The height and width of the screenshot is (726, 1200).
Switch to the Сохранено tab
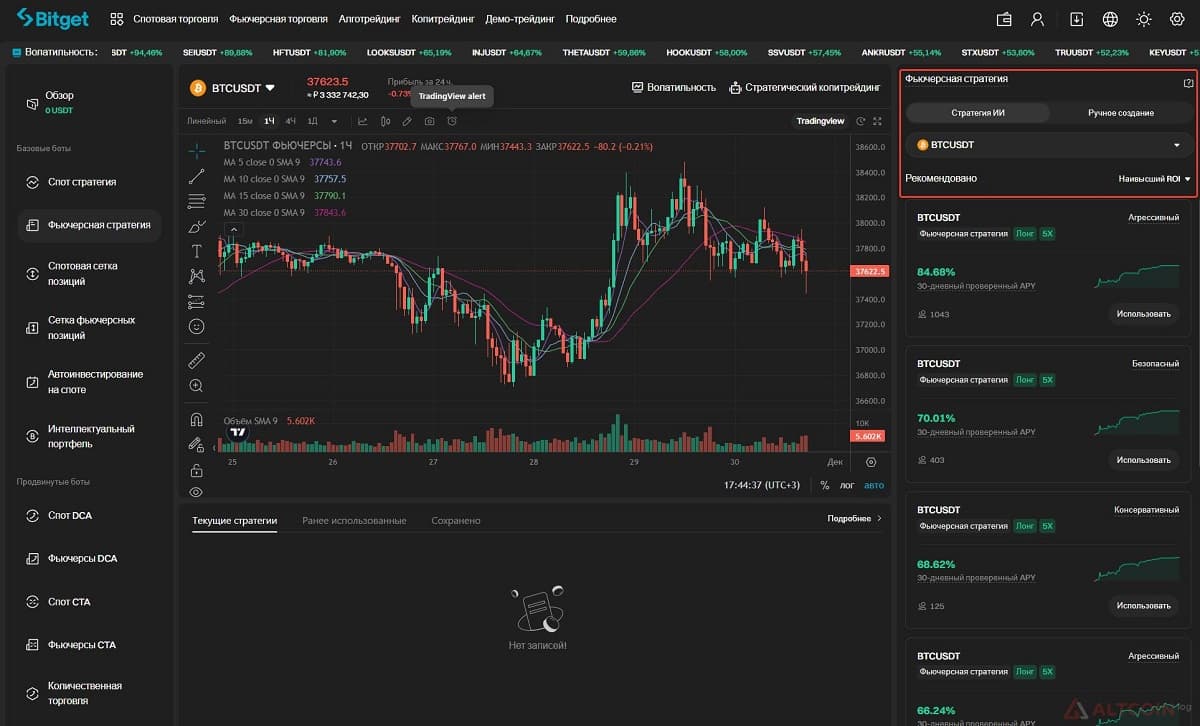(x=456, y=520)
